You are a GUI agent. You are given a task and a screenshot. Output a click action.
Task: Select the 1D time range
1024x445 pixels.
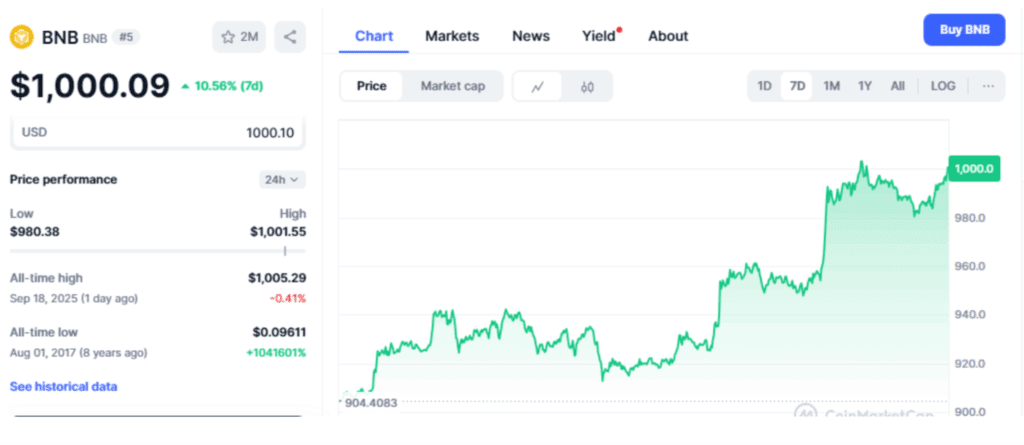(x=764, y=86)
